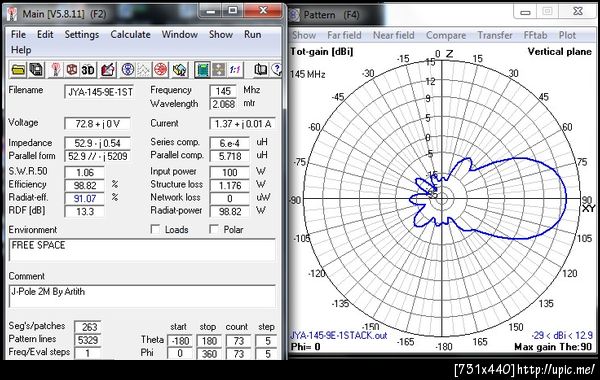Viewport: 600px width, 380px height.
Task: Save with the floppy disk toolbar icon
Action: coord(36,70)
